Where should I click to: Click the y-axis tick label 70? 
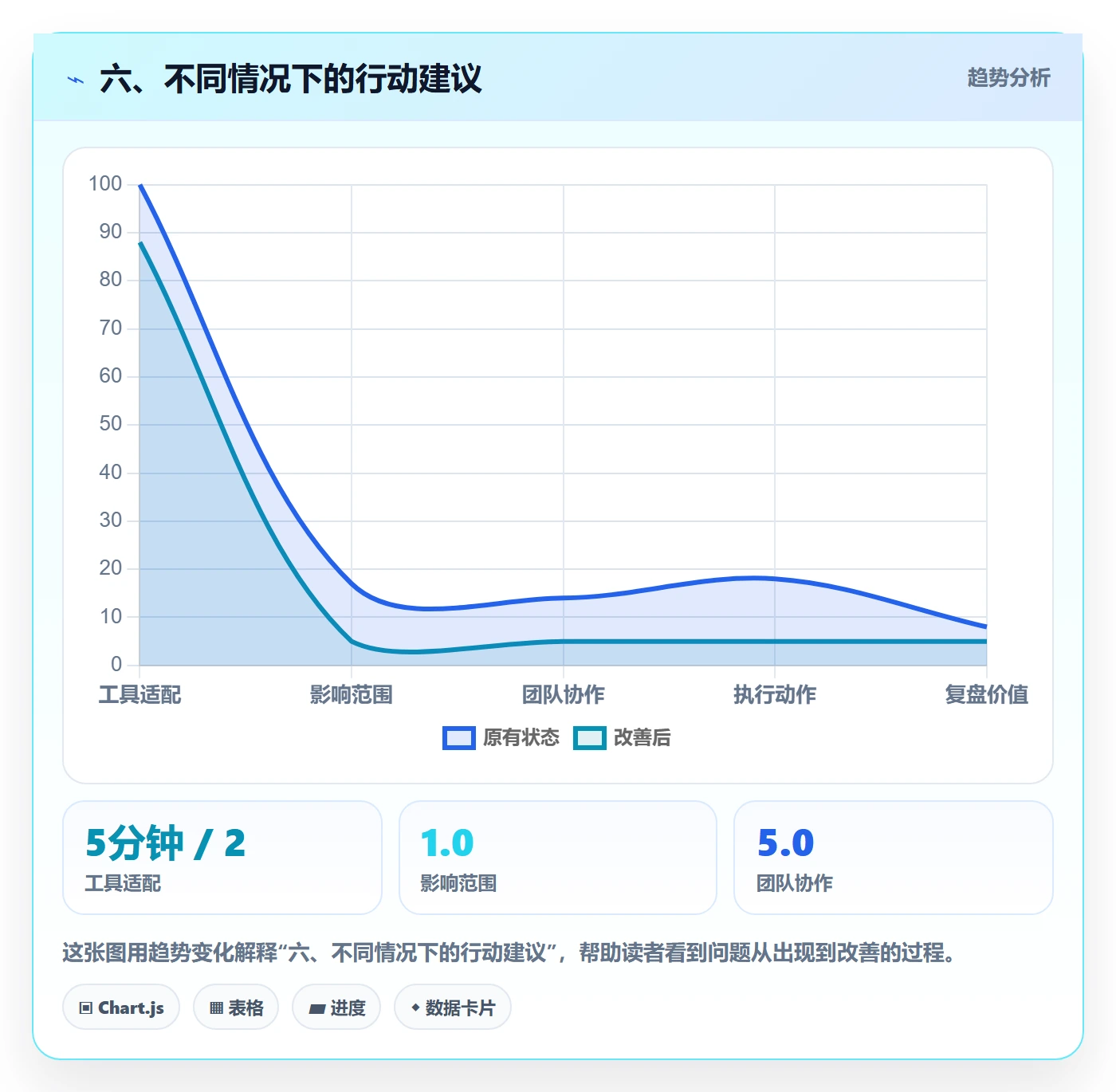tap(111, 328)
